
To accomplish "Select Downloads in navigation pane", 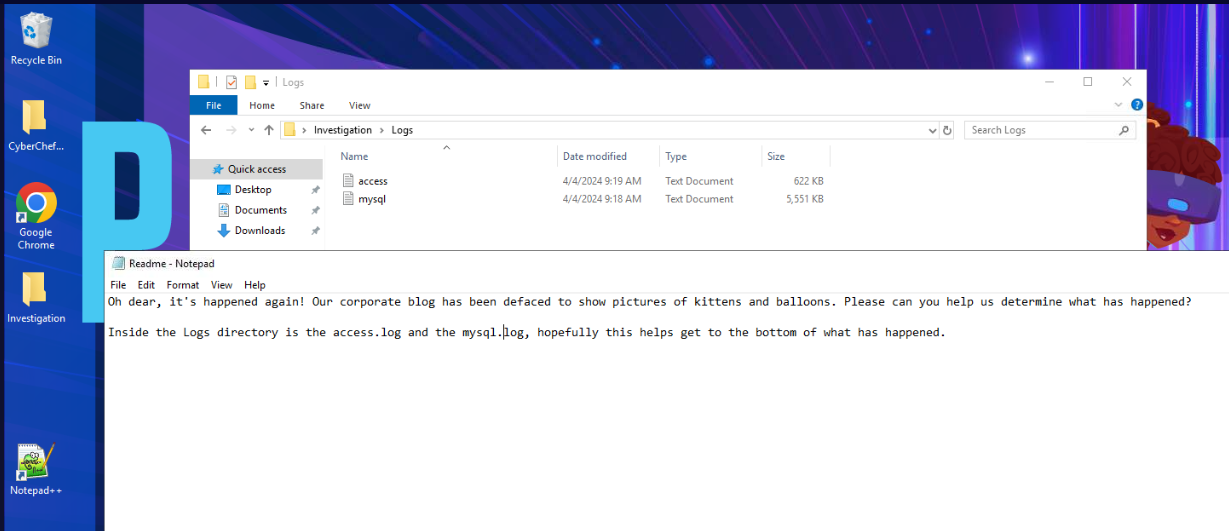I will pyautogui.click(x=260, y=230).
